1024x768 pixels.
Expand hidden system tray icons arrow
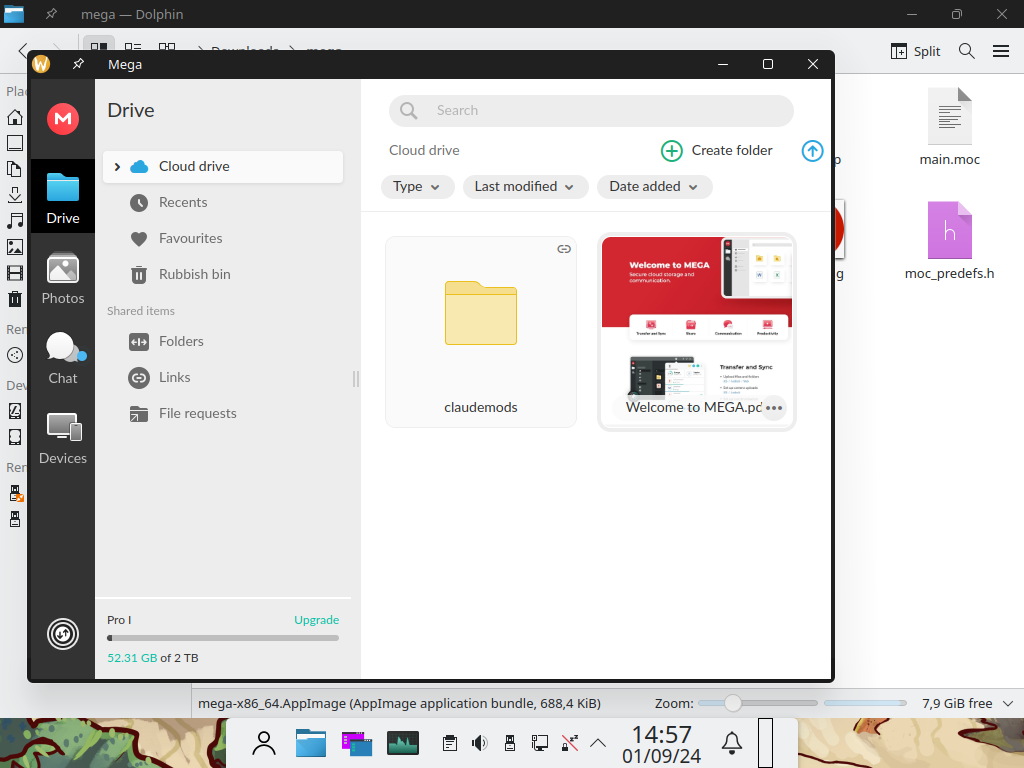tap(598, 743)
